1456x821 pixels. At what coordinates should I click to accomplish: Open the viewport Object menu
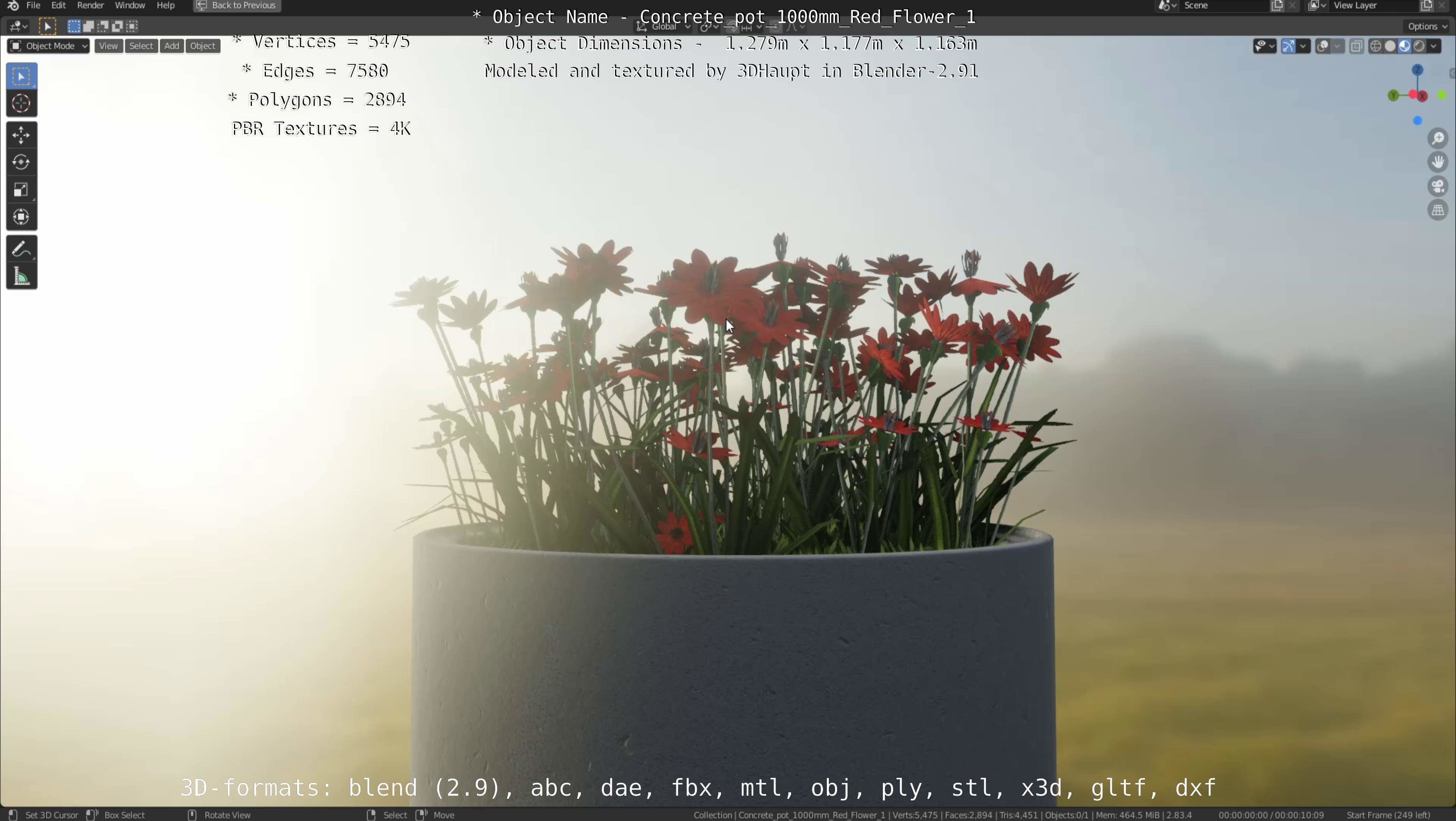click(203, 46)
